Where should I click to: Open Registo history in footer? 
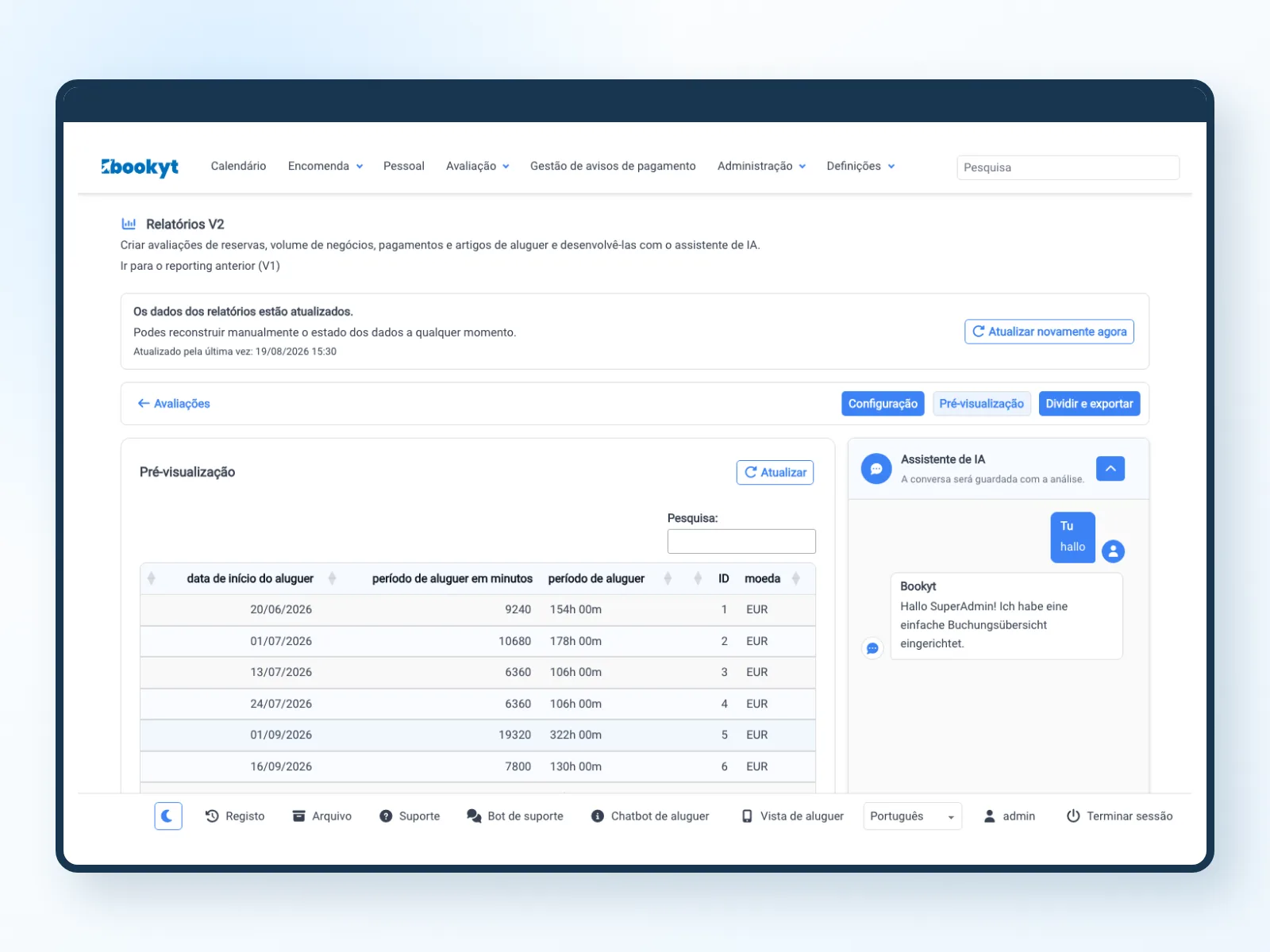click(235, 816)
